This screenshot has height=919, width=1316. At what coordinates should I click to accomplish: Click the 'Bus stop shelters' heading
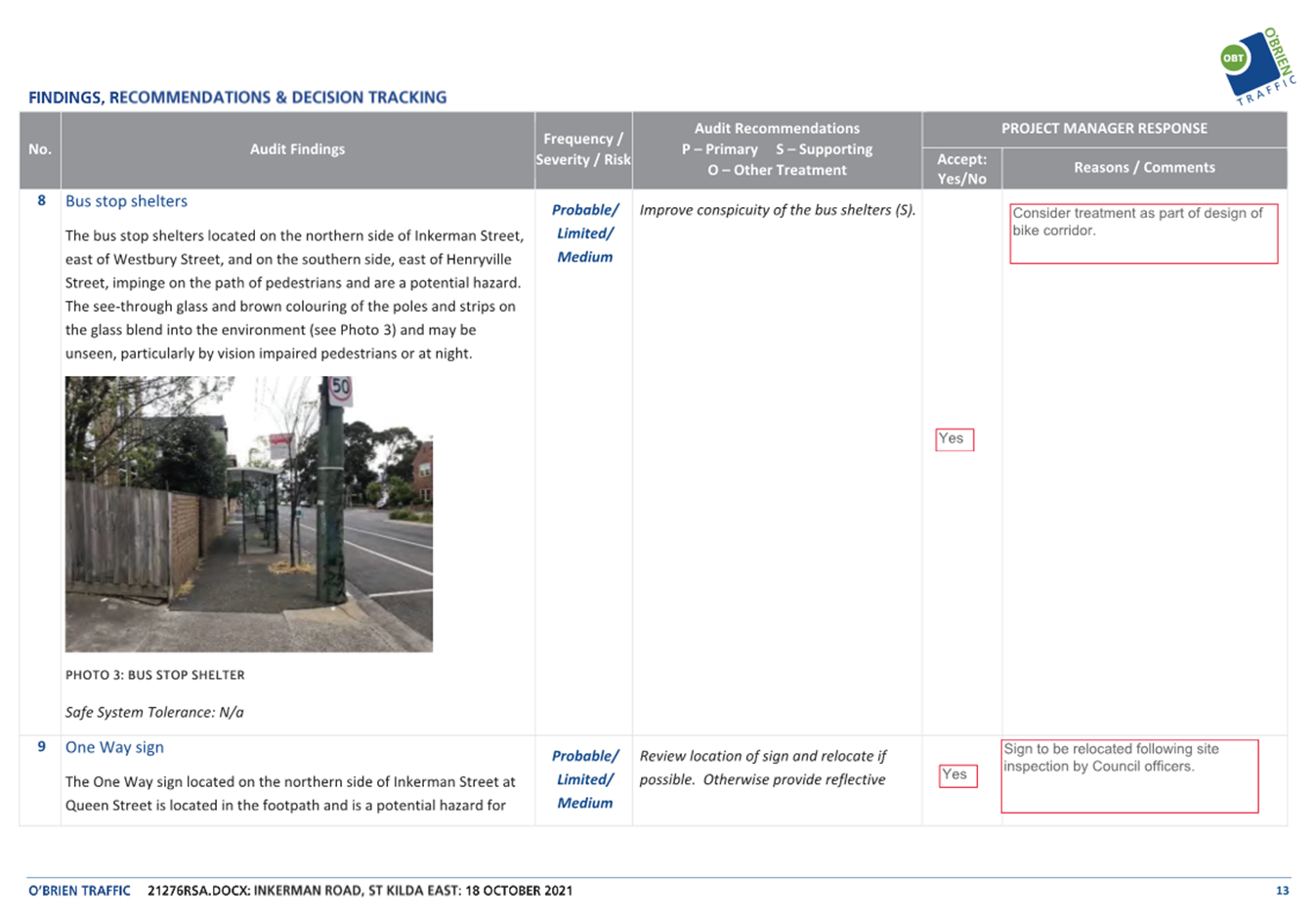coord(126,201)
